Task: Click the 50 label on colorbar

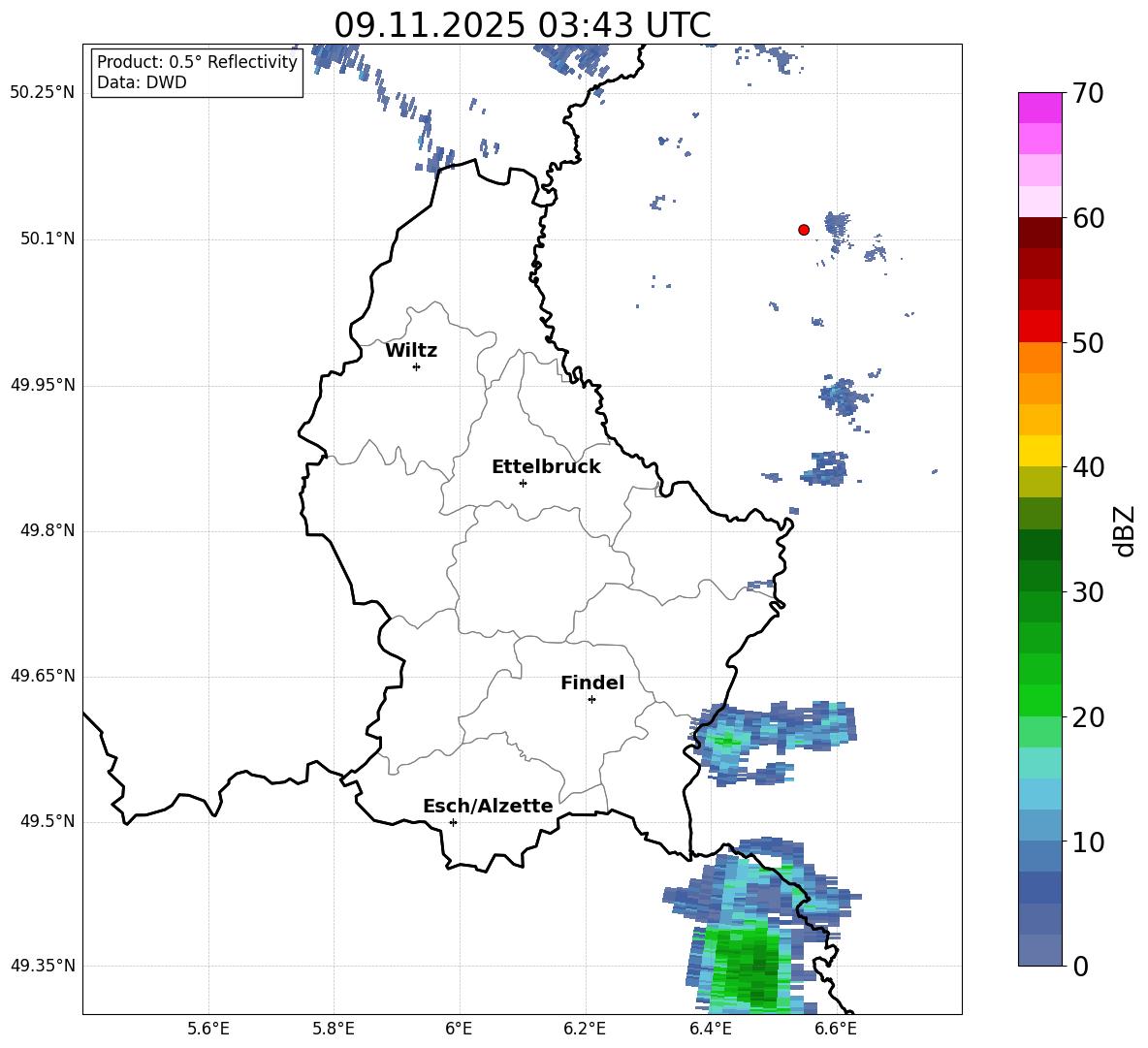Action: [x=1087, y=342]
